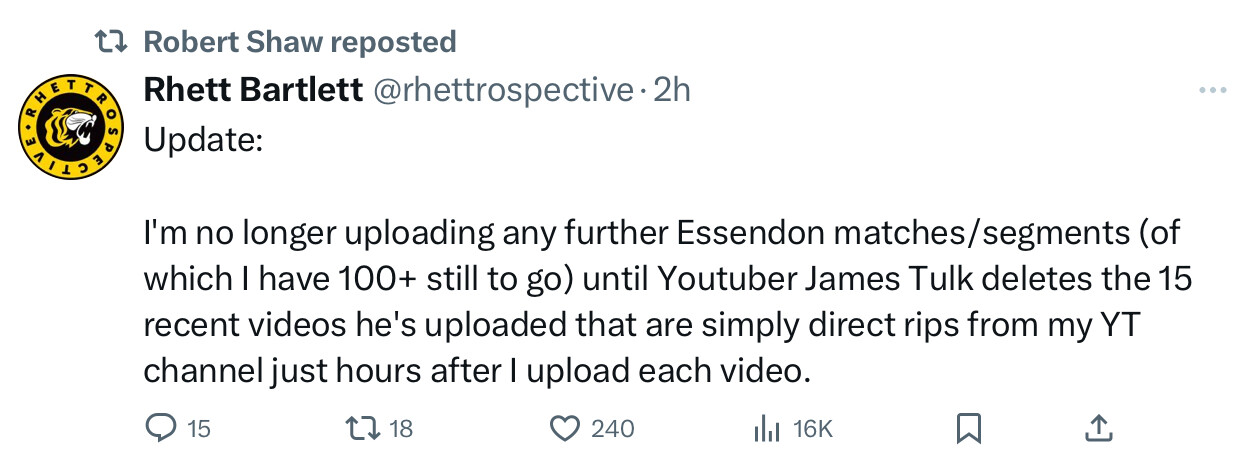The height and width of the screenshot is (470, 1249).
Task: Open Rhett Bartlett's profile via display name
Action: tap(253, 90)
